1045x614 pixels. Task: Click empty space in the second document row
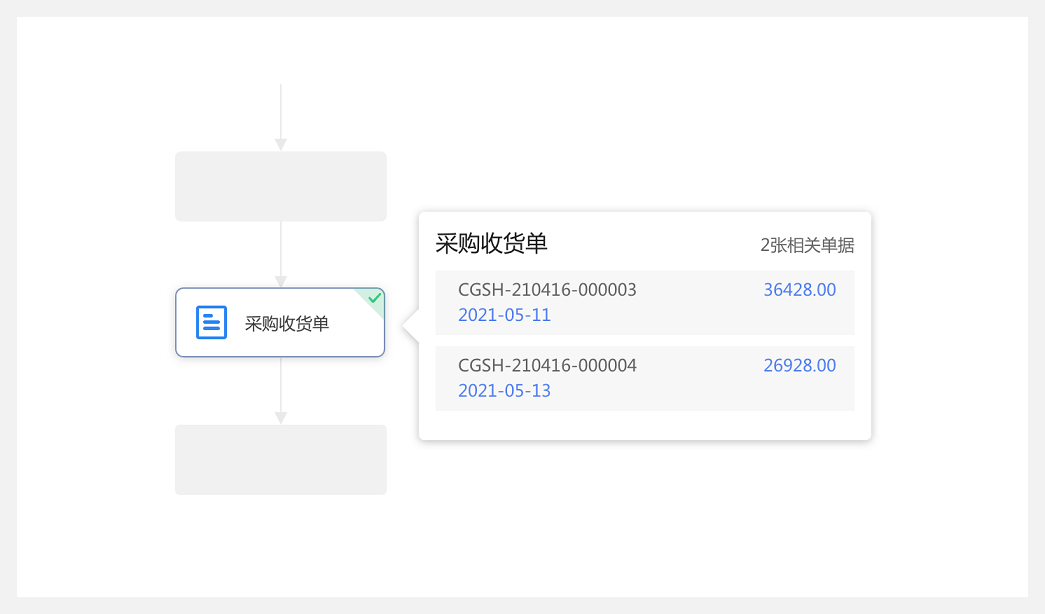[690, 388]
